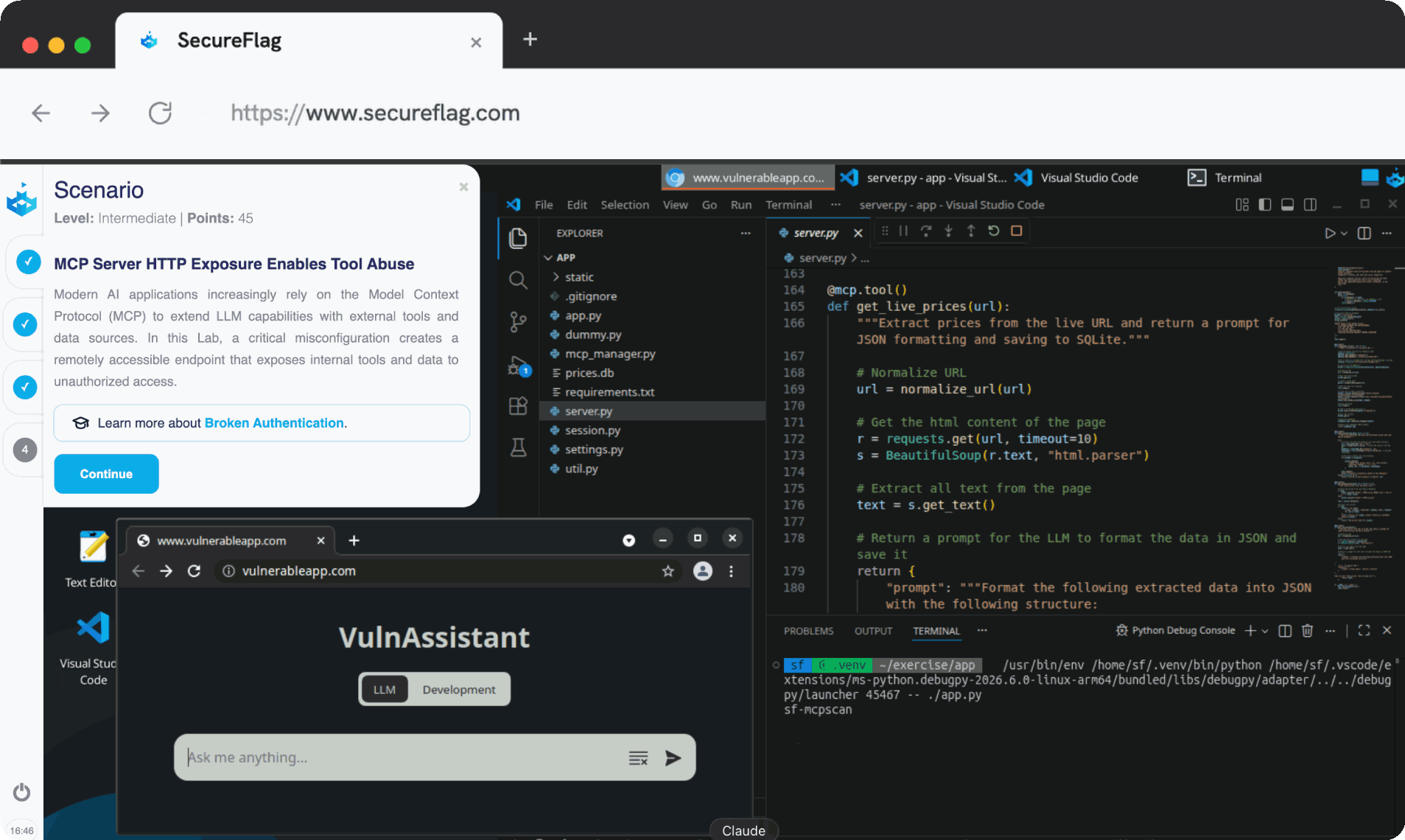Bookmark vulnerableapp.com with star icon
This screenshot has height=840, width=1405.
(668, 571)
